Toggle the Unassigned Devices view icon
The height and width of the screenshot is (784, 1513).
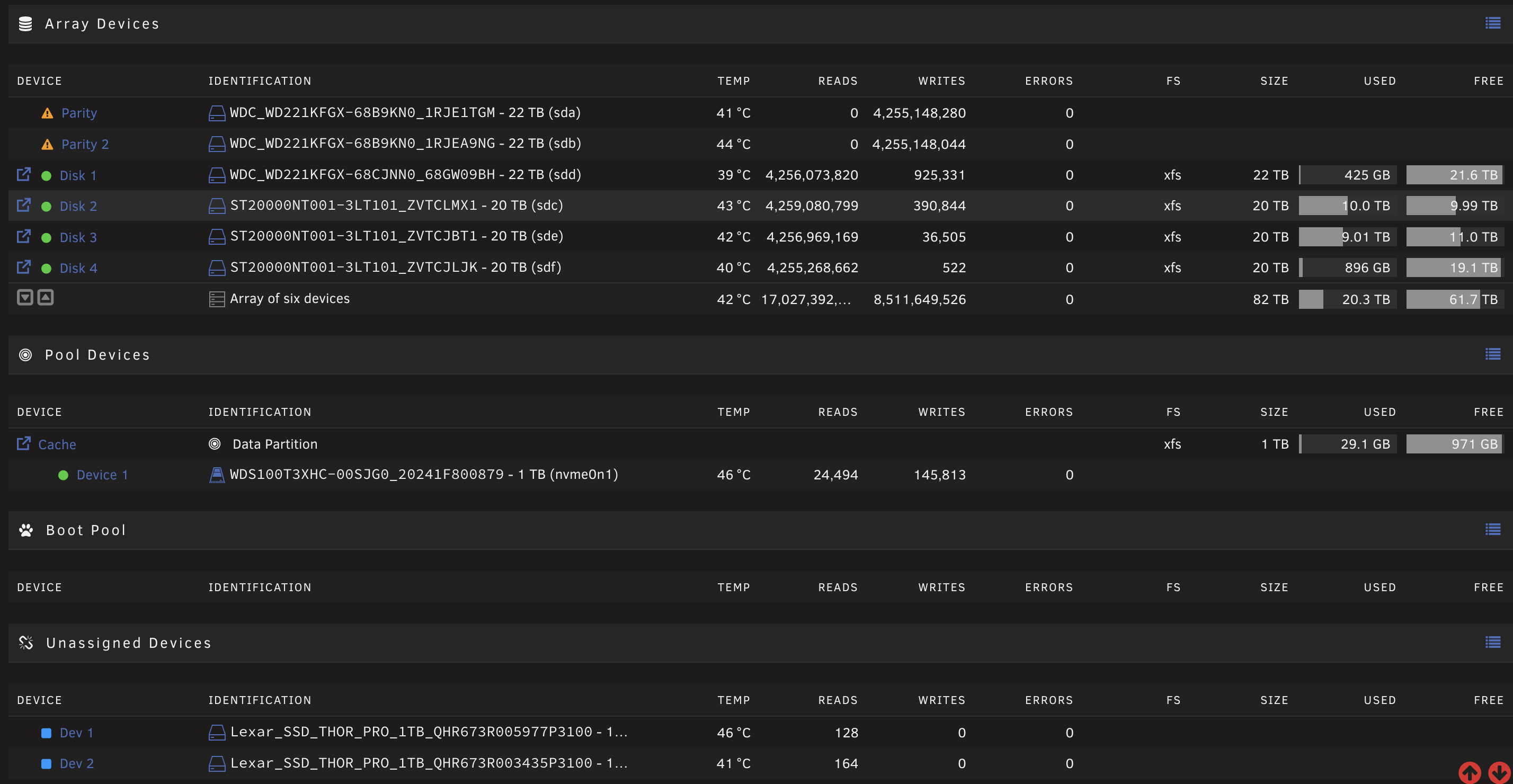[1492, 642]
